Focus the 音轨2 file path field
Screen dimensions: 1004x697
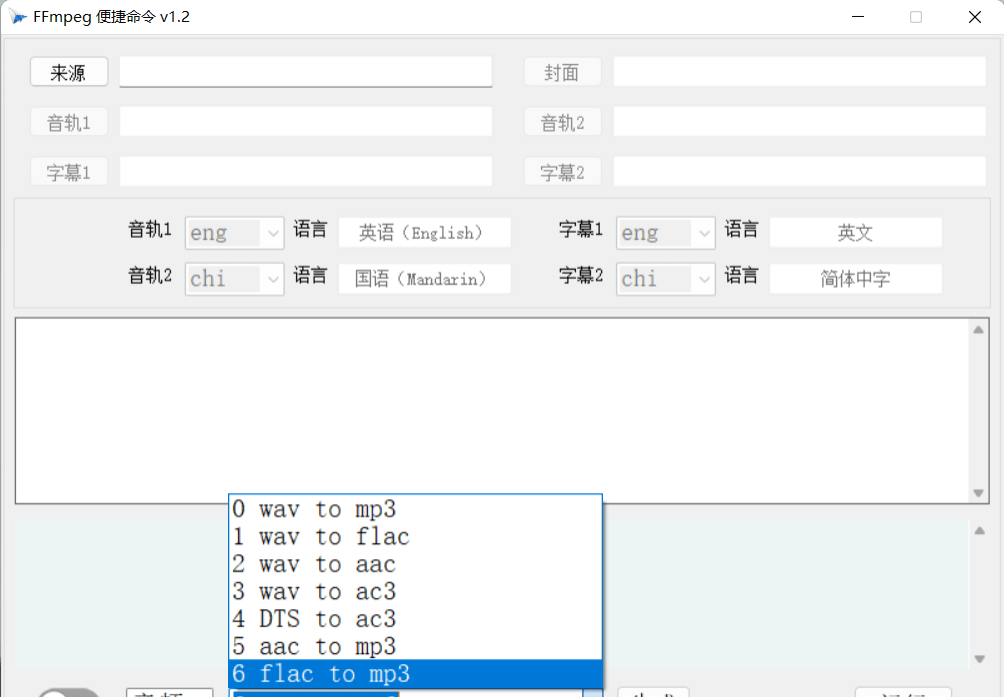[x=799, y=122]
